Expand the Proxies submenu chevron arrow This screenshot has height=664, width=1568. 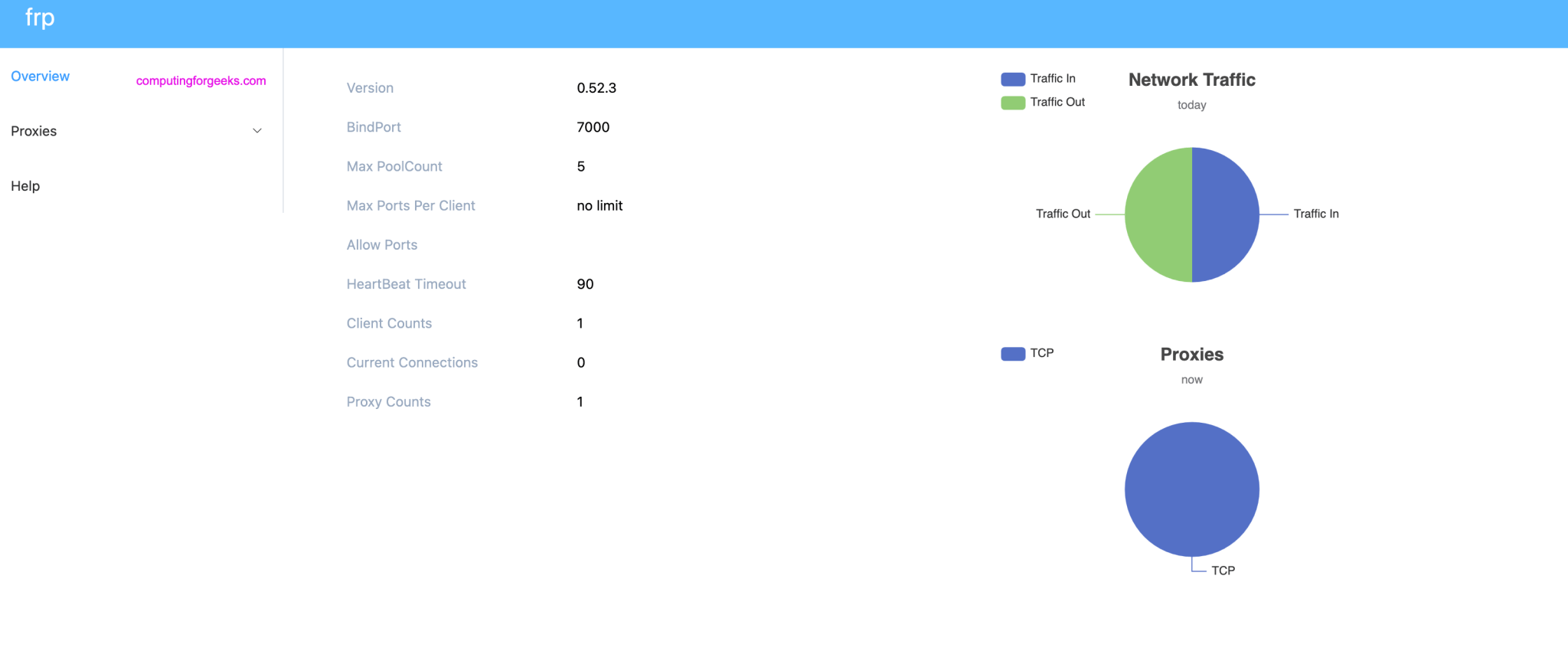coord(257,131)
